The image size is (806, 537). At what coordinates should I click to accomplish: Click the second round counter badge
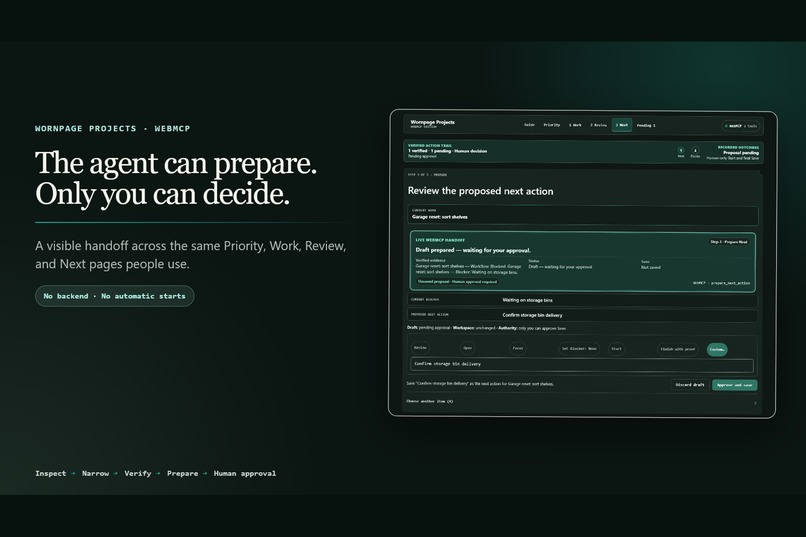tap(695, 151)
